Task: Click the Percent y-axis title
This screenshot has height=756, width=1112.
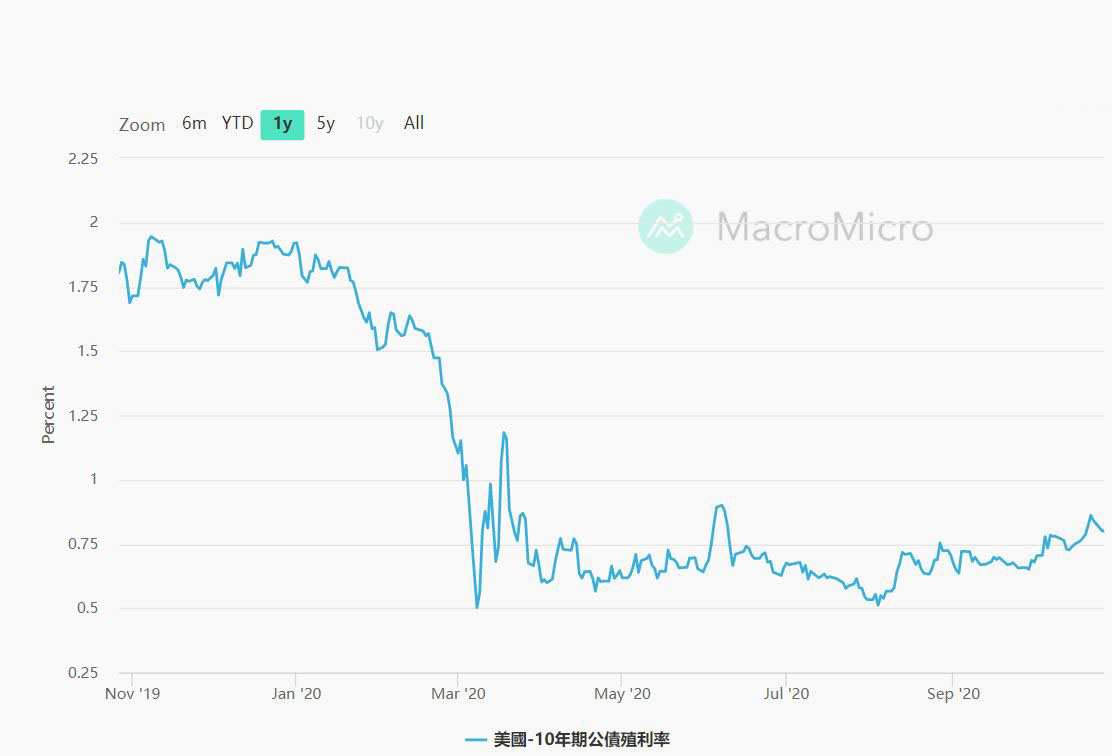Action: 48,415
